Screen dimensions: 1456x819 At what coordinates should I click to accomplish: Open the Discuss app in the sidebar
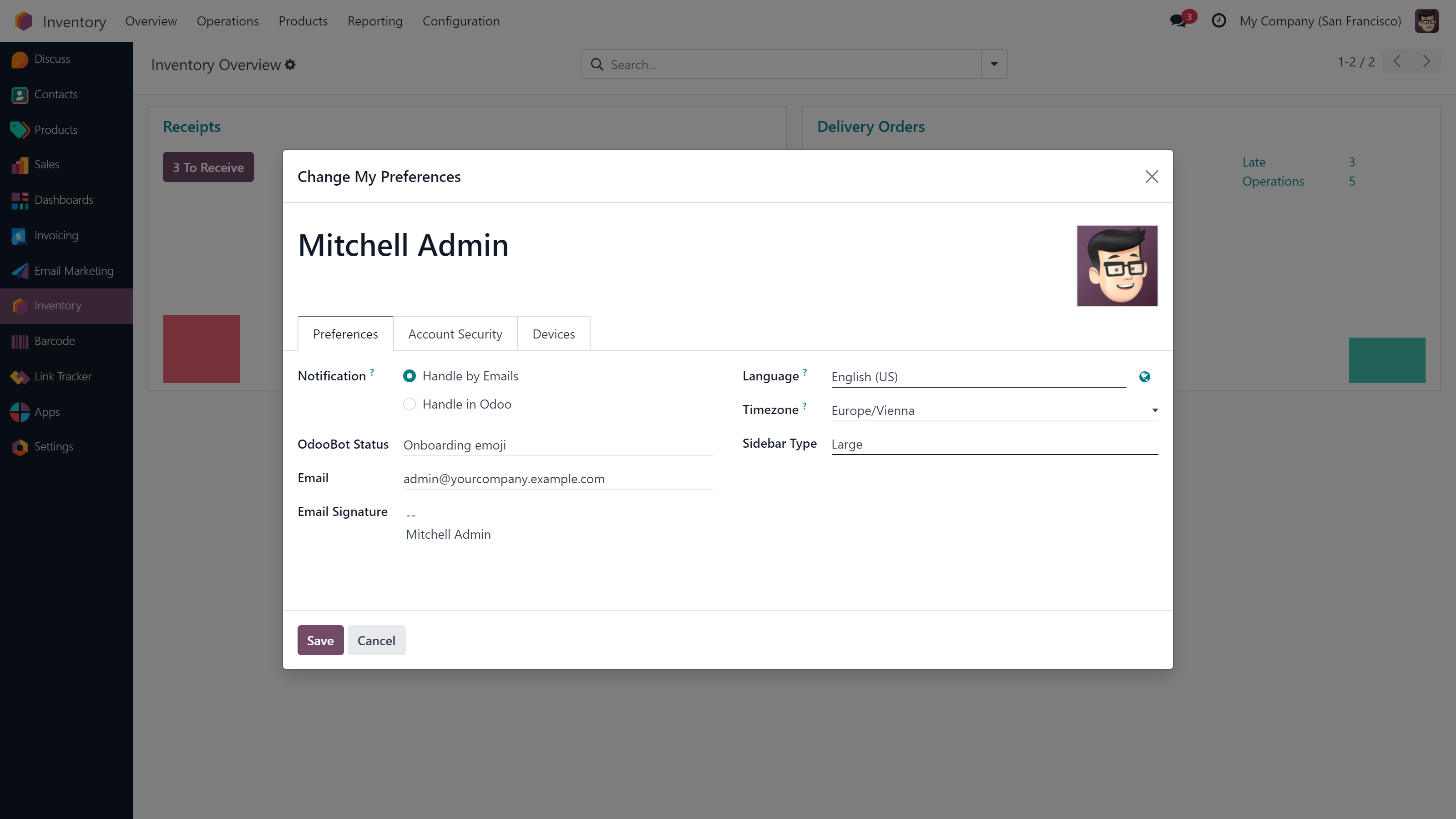click(x=51, y=59)
